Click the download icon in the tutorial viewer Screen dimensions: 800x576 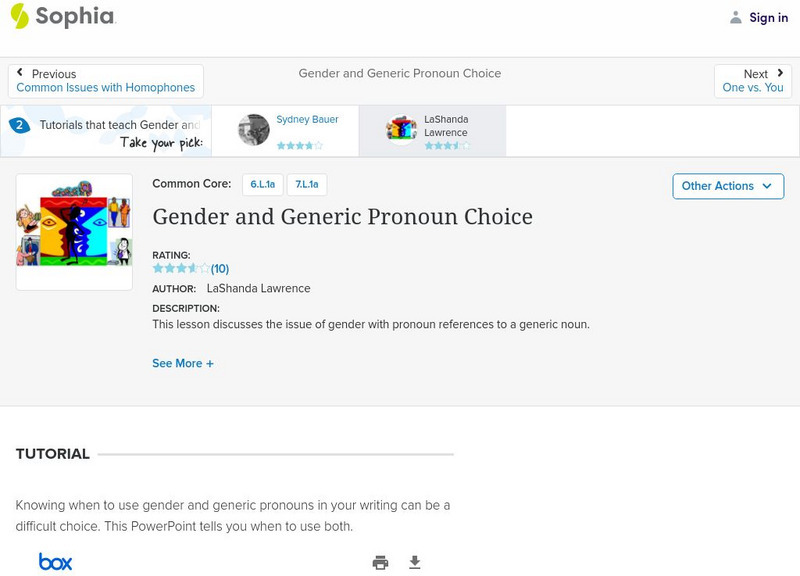coord(415,563)
